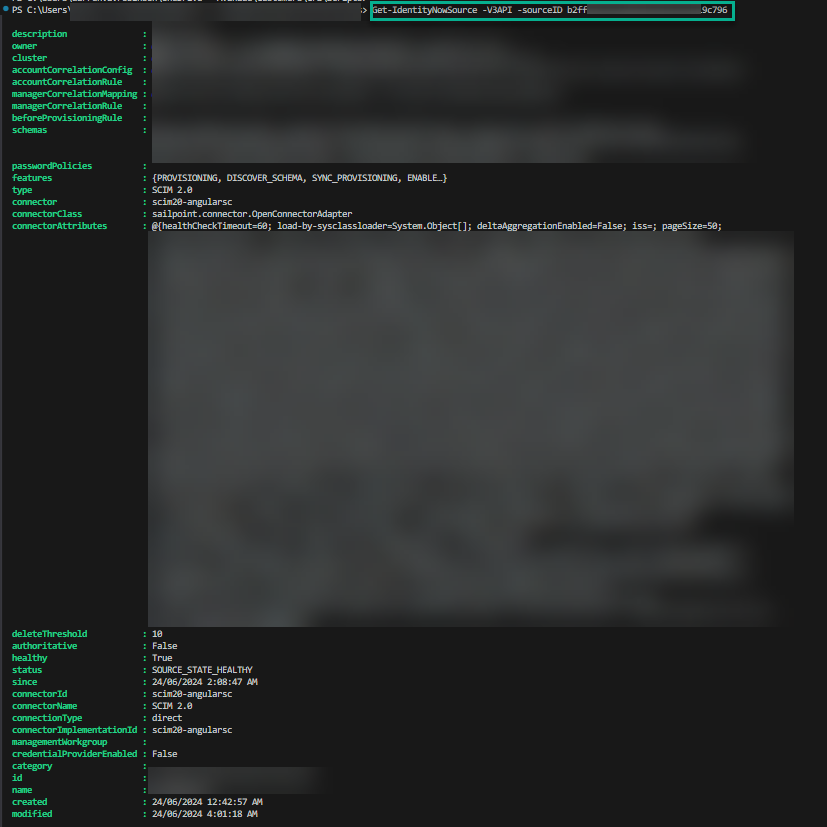The image size is (827, 827).
Task: Select the credentialProviderEnabled False value
Action: pyautogui.click(x=164, y=754)
